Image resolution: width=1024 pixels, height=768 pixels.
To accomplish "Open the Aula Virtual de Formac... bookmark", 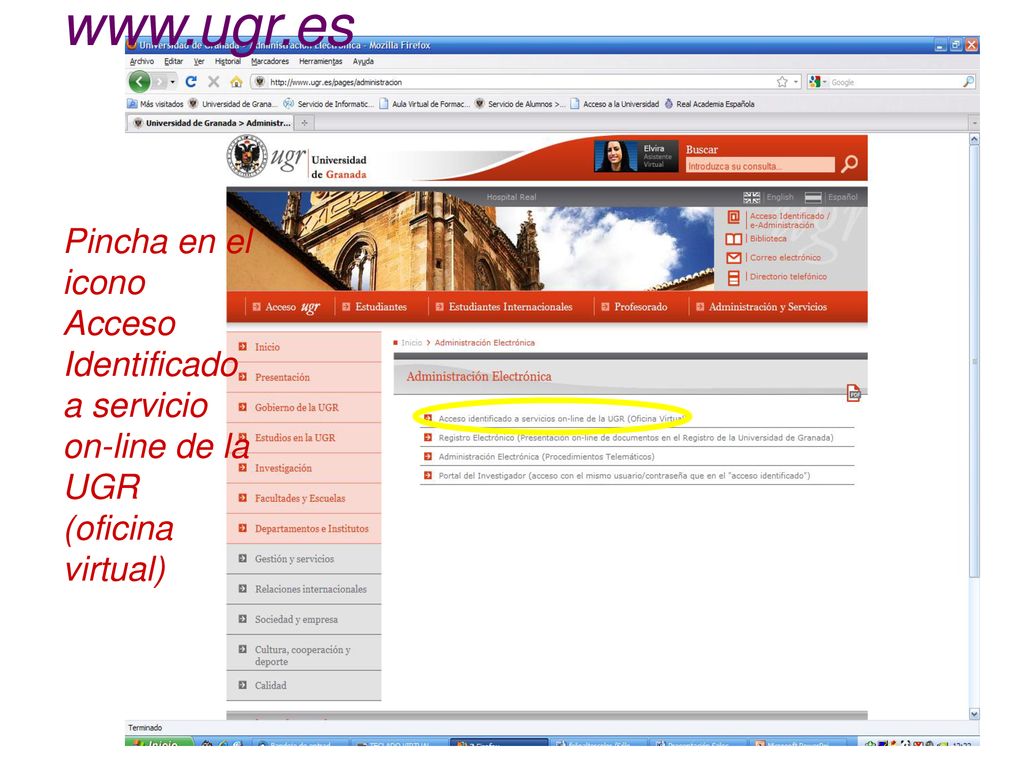I will pos(424,104).
